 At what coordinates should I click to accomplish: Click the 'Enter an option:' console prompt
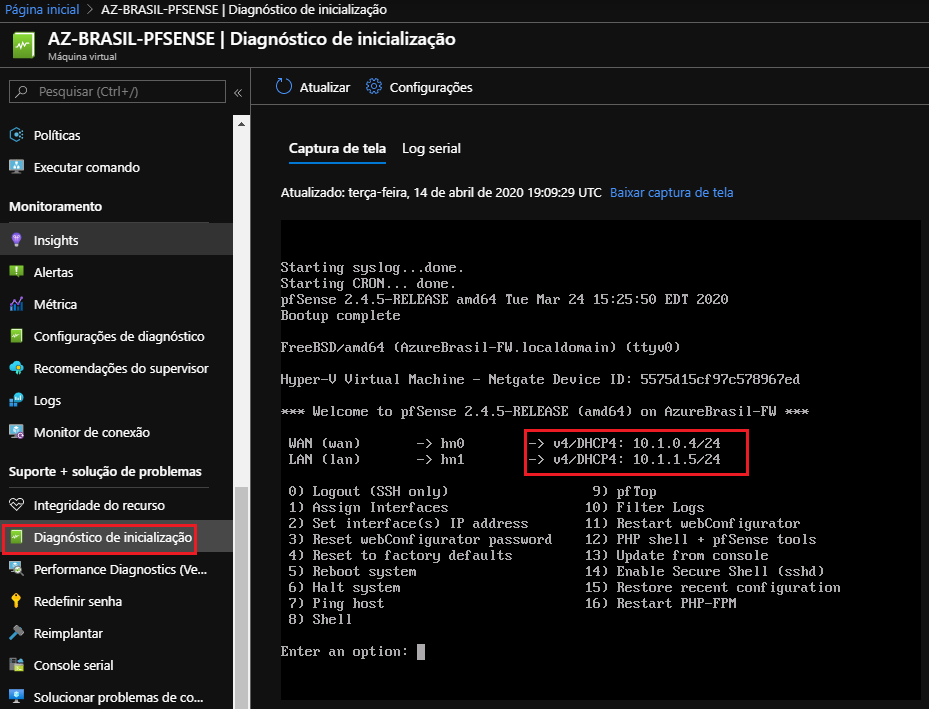344,651
